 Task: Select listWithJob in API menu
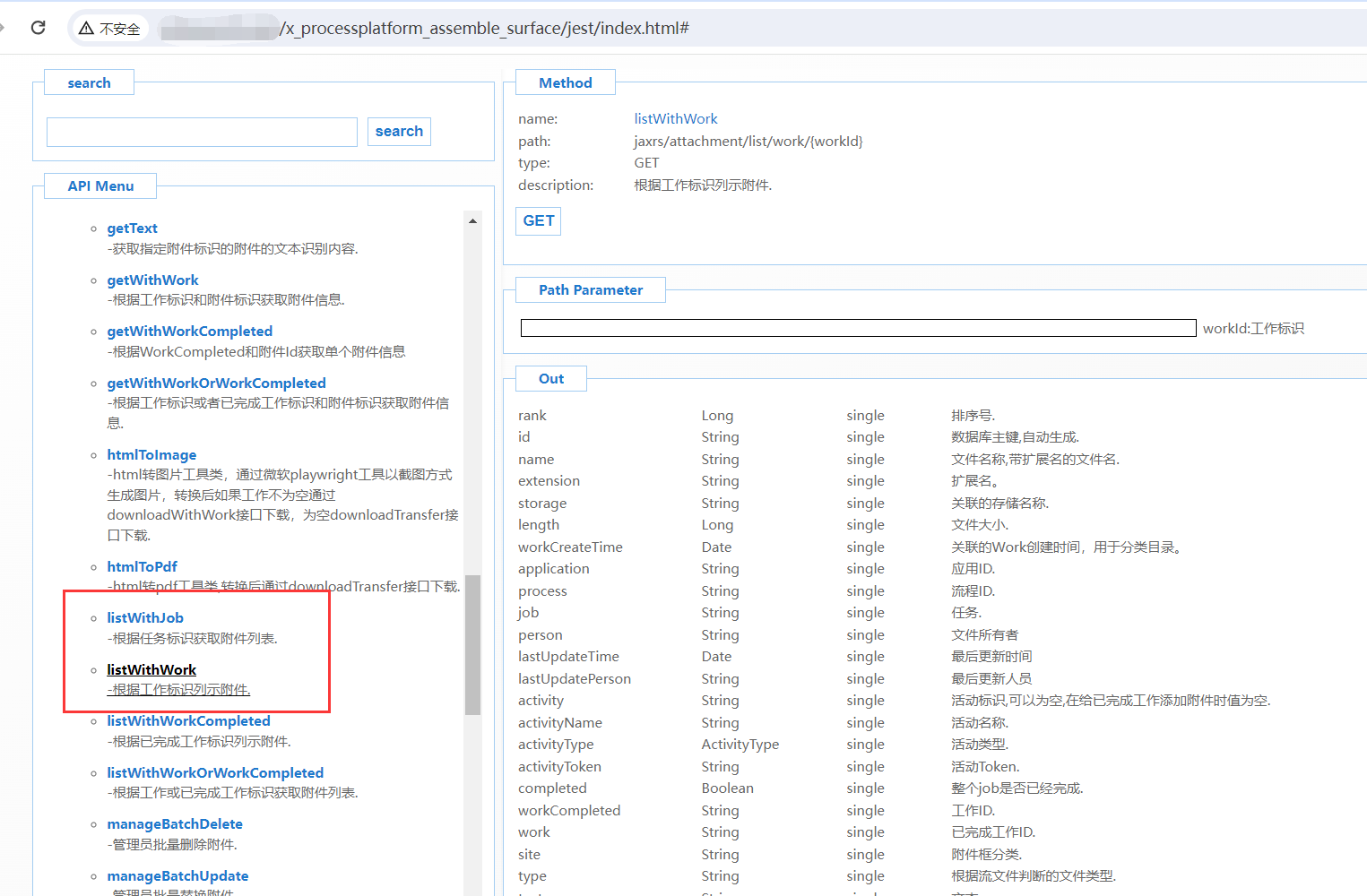pyautogui.click(x=145, y=618)
